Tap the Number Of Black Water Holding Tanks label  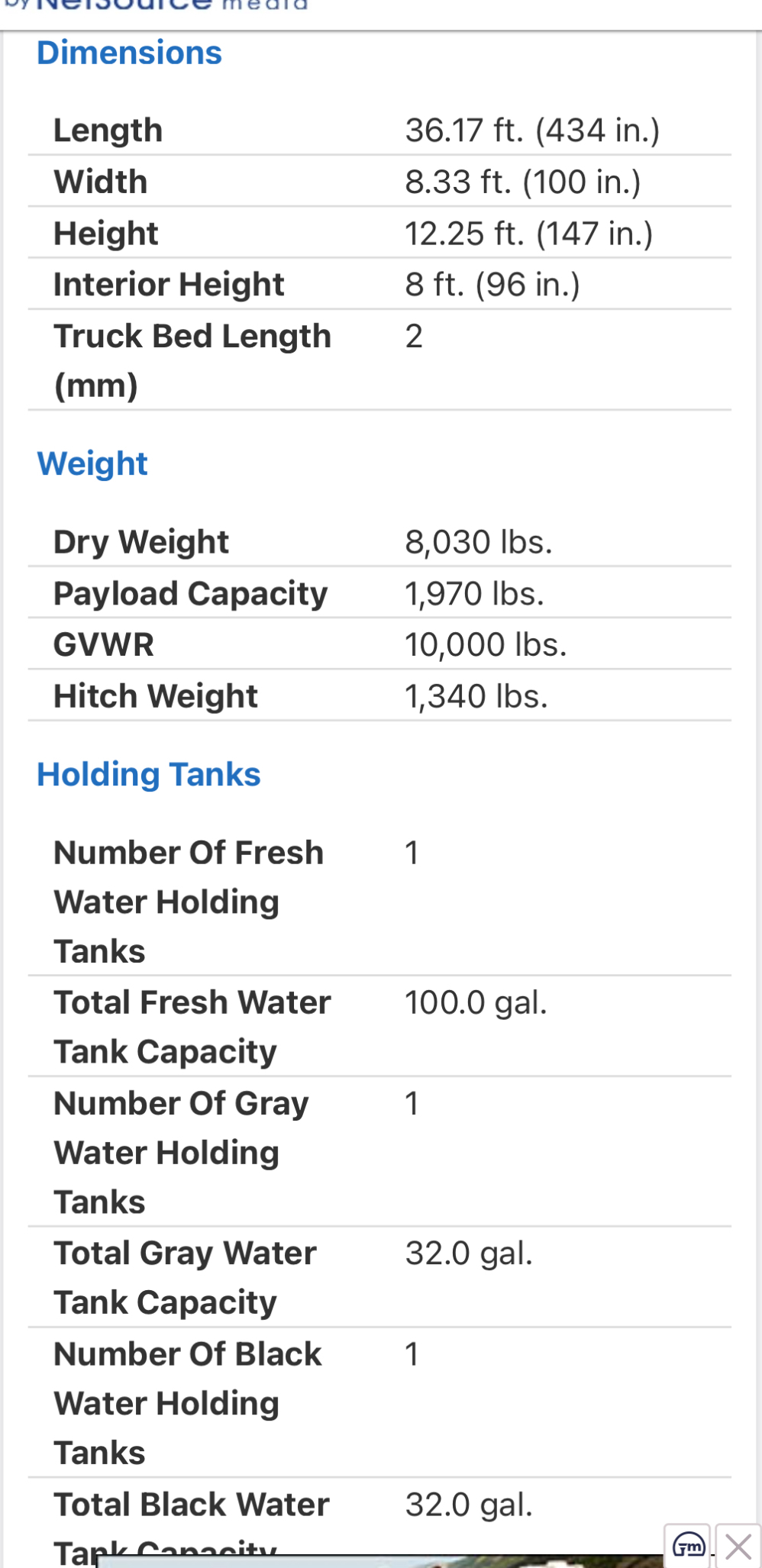point(187,1403)
